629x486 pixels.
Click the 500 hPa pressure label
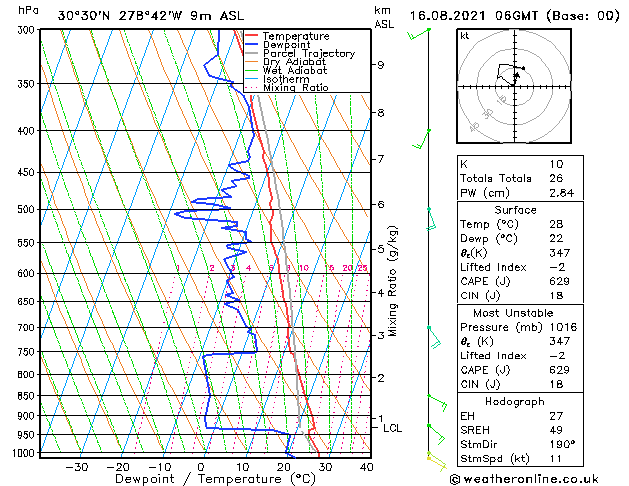click(28, 209)
